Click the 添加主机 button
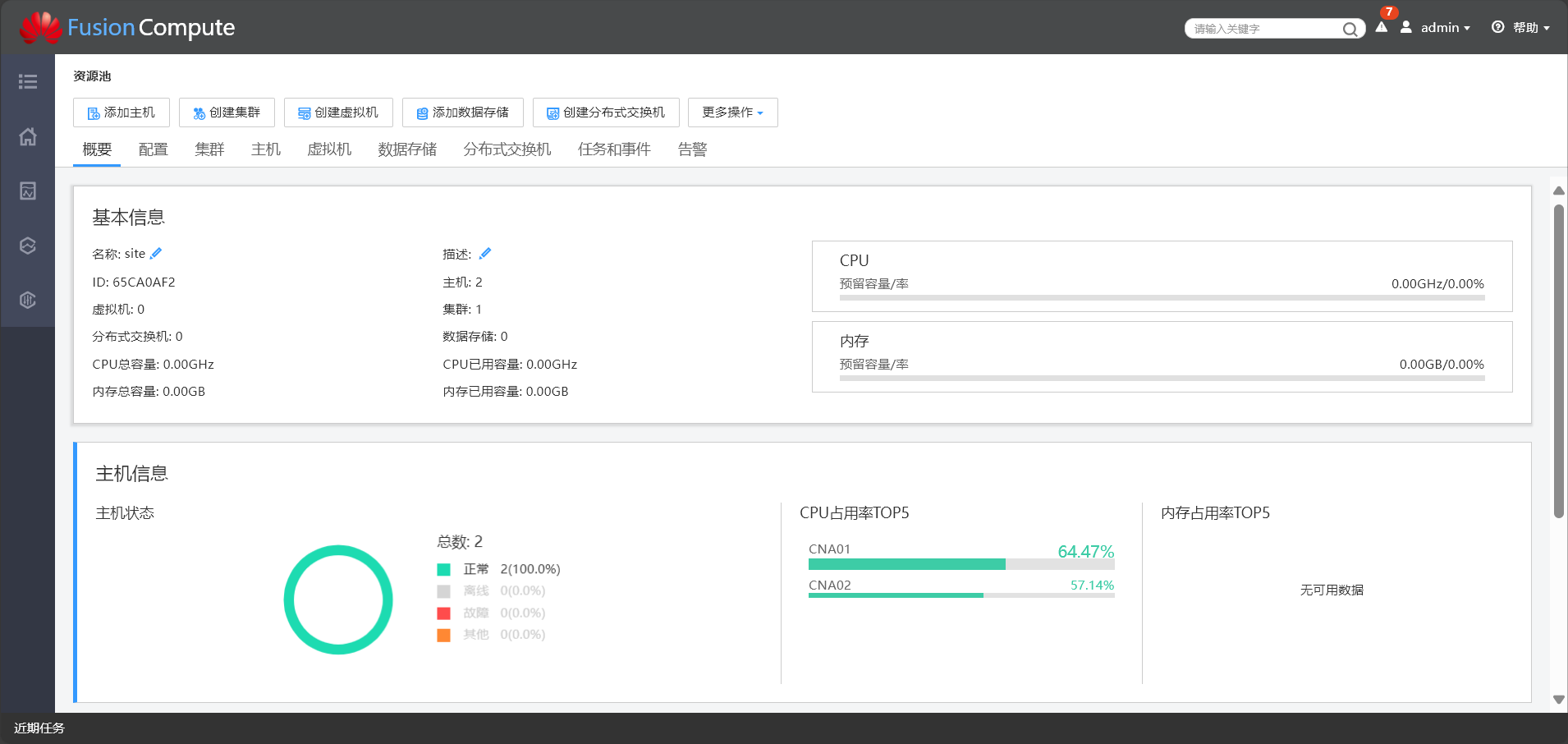 121,113
